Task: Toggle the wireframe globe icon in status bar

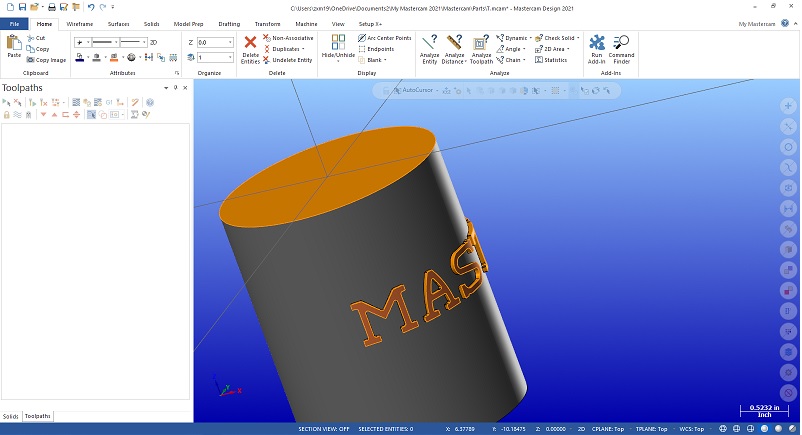Action: pos(723,429)
